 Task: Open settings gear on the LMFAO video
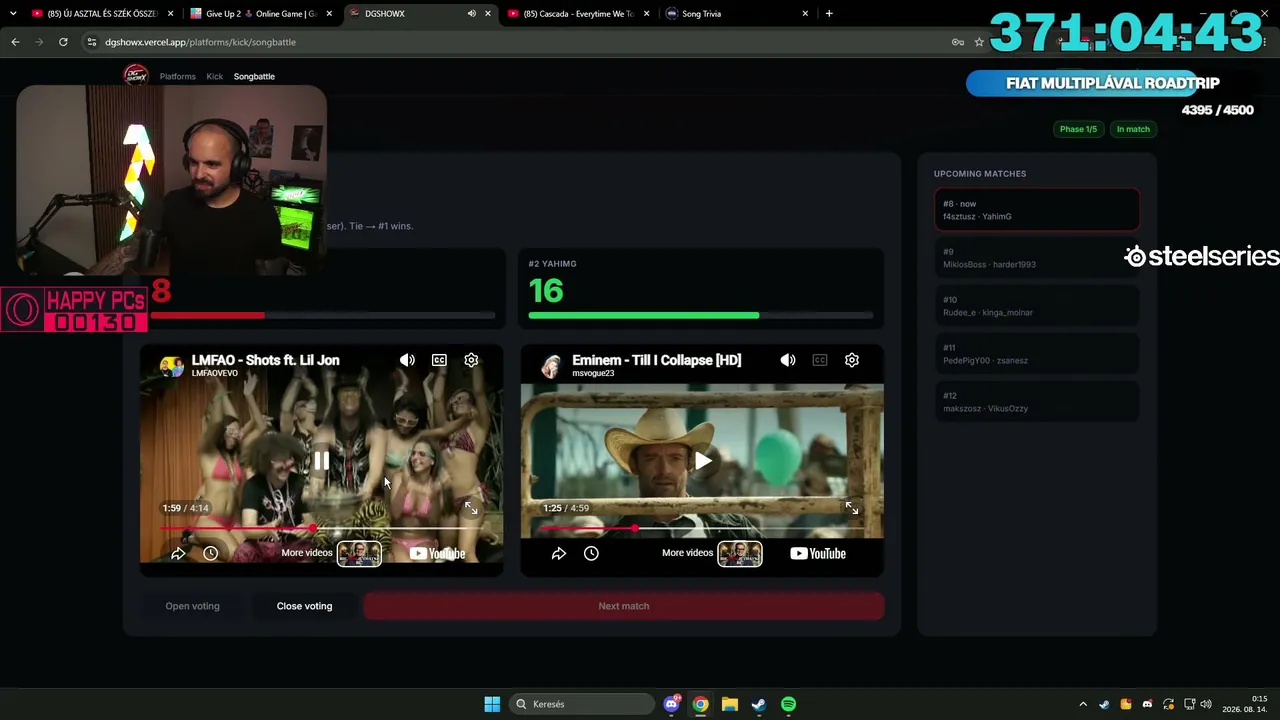click(471, 360)
